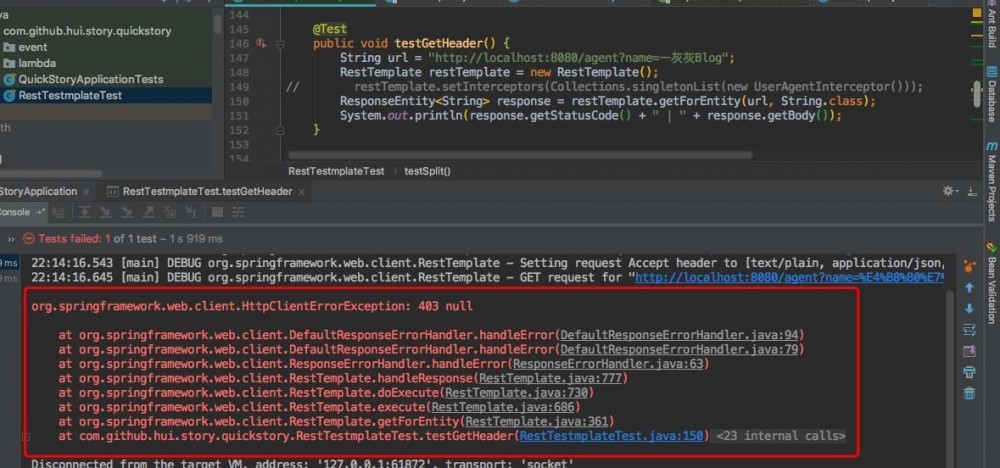Click the Step Into debugger icon
Image resolution: width=1000 pixels, height=468 pixels.
point(106,212)
